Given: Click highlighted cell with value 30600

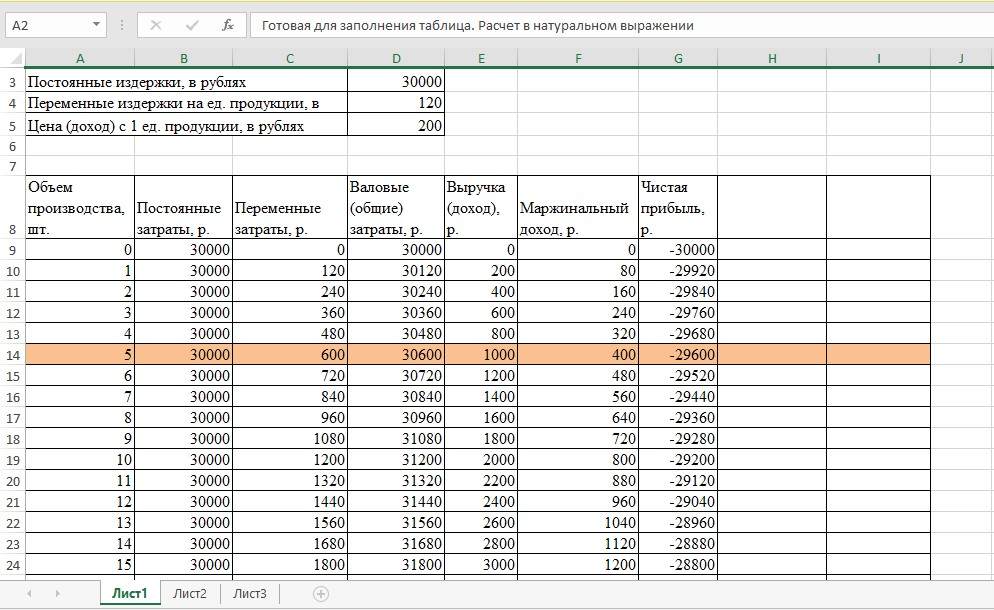Looking at the screenshot, I should [x=396, y=354].
